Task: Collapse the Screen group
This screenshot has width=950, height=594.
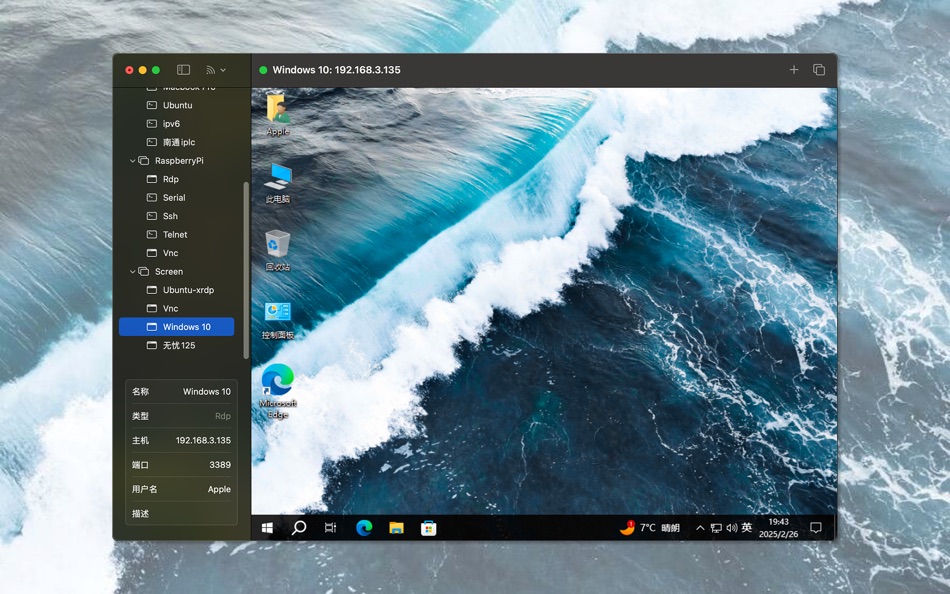Action: (x=133, y=272)
